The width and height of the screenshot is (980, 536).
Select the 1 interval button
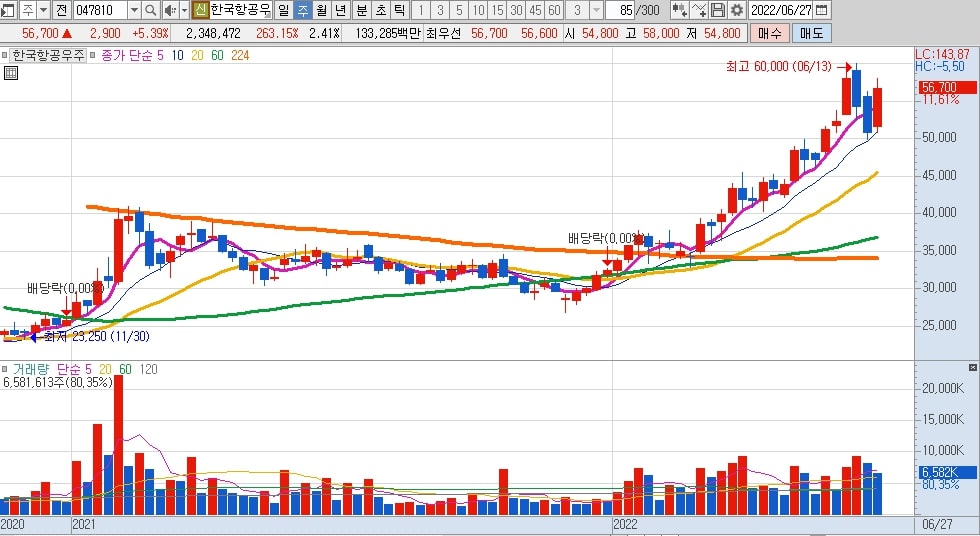(421, 10)
